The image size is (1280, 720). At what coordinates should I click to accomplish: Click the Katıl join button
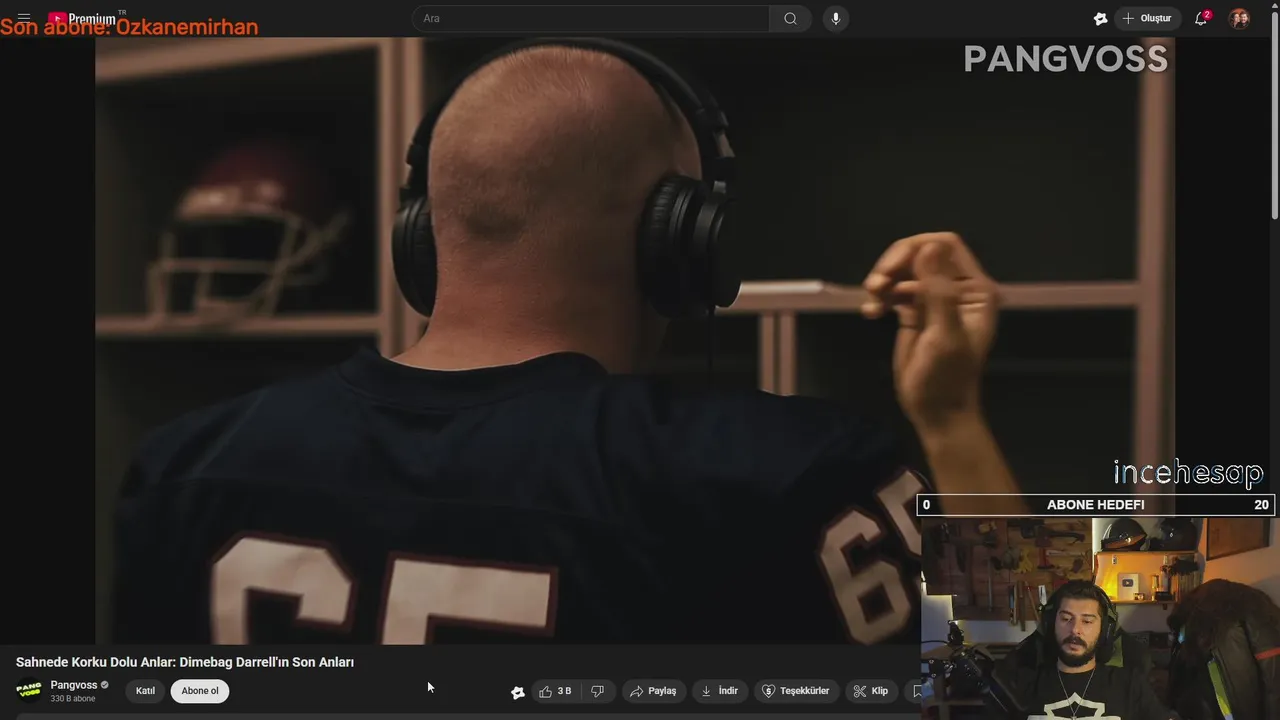coord(145,691)
